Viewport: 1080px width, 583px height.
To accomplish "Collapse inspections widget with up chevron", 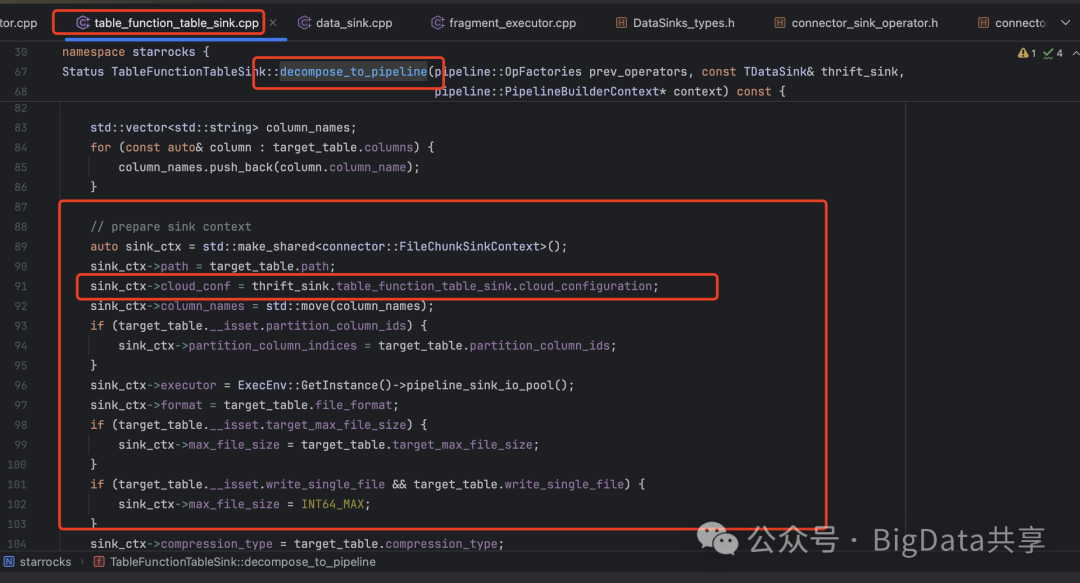I will (1075, 53).
